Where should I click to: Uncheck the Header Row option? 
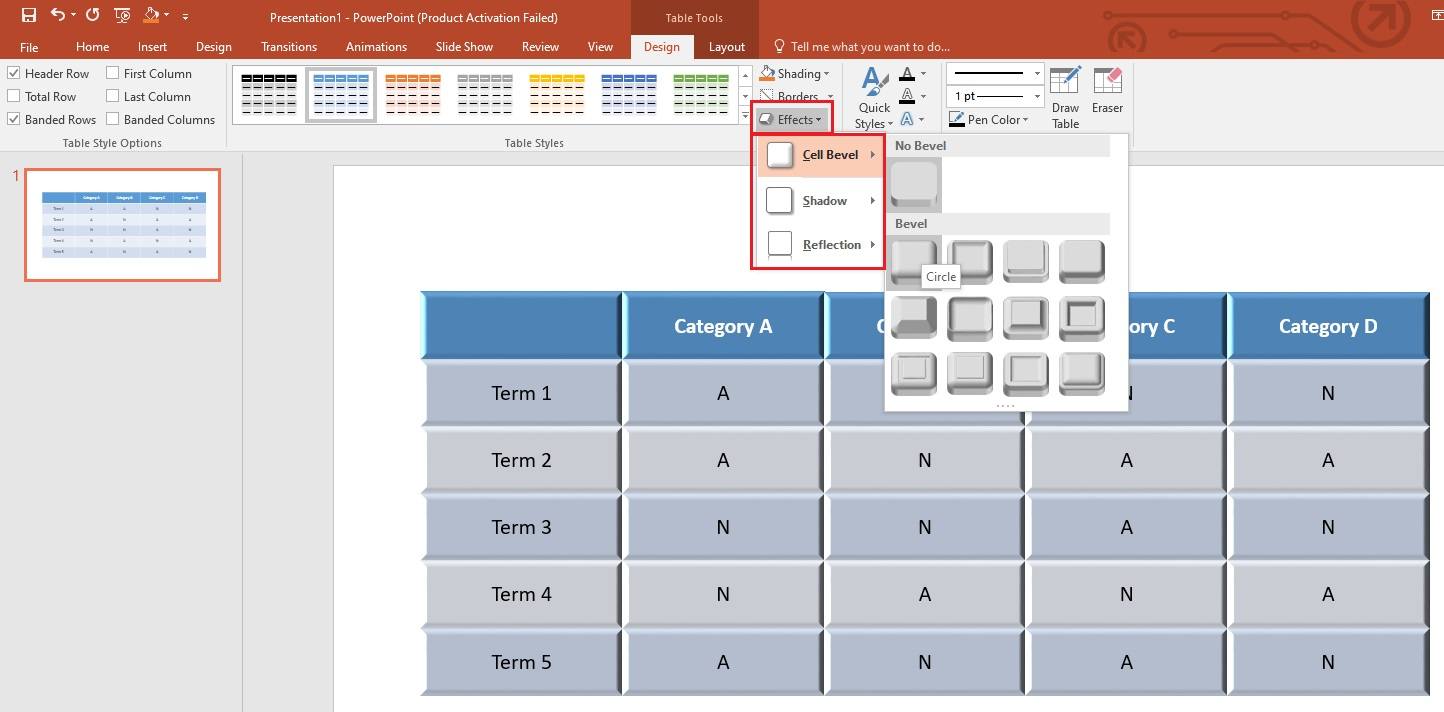(13, 72)
